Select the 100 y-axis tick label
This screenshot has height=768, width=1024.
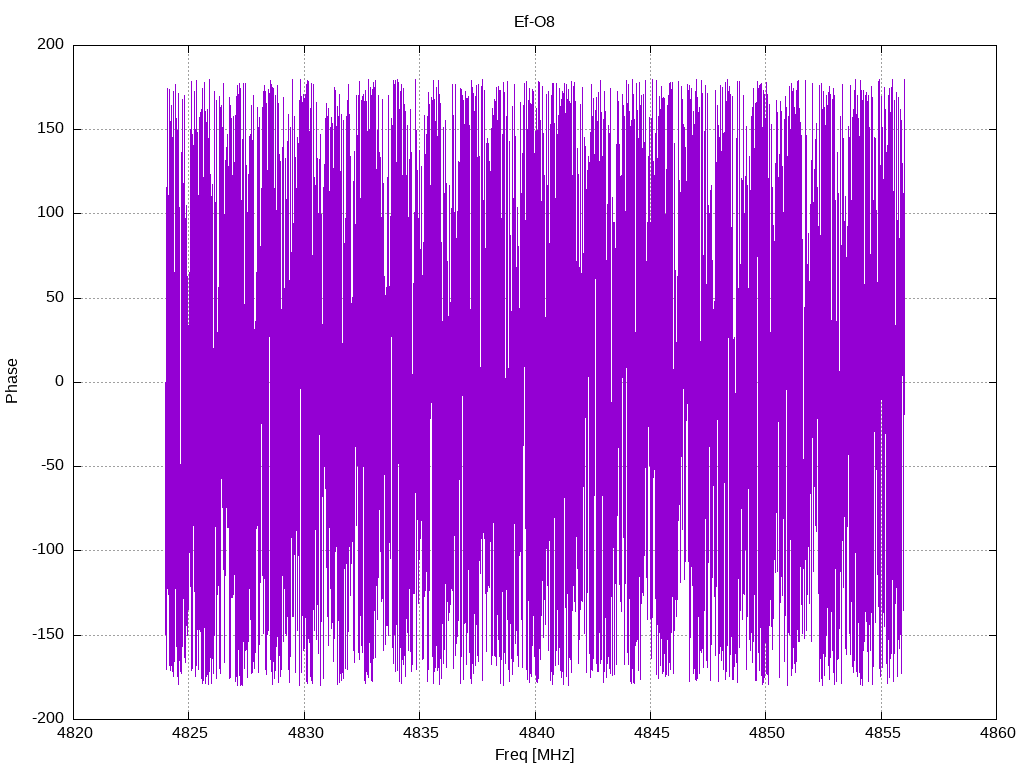click(x=51, y=213)
